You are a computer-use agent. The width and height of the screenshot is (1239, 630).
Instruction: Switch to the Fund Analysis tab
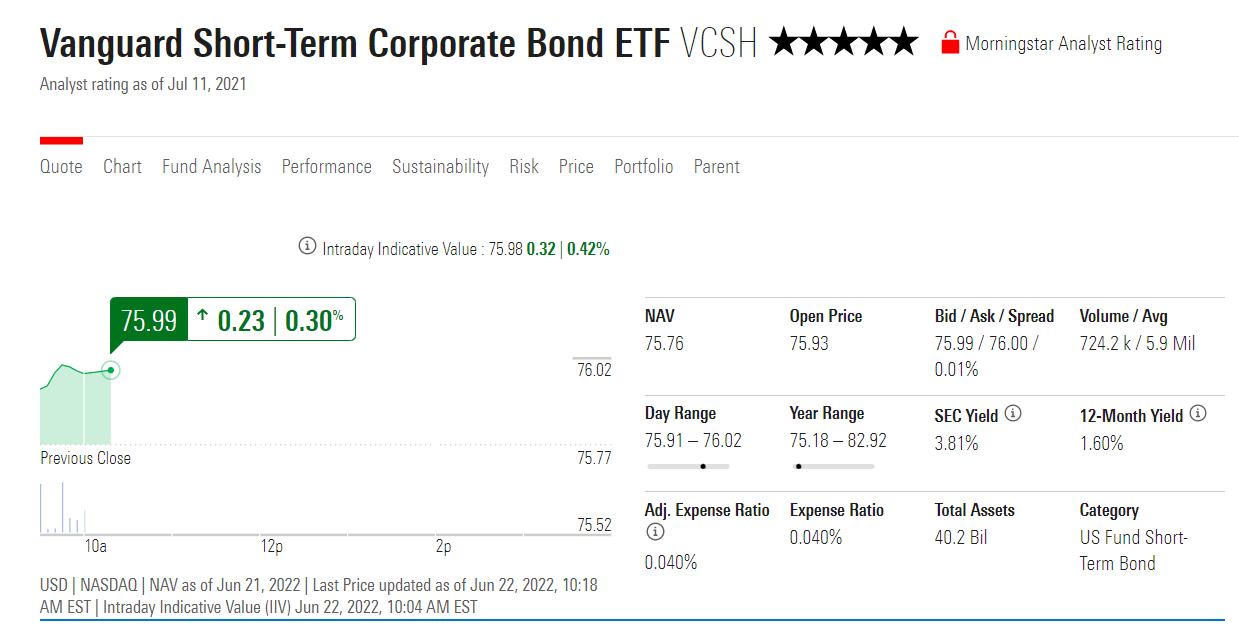click(x=212, y=167)
